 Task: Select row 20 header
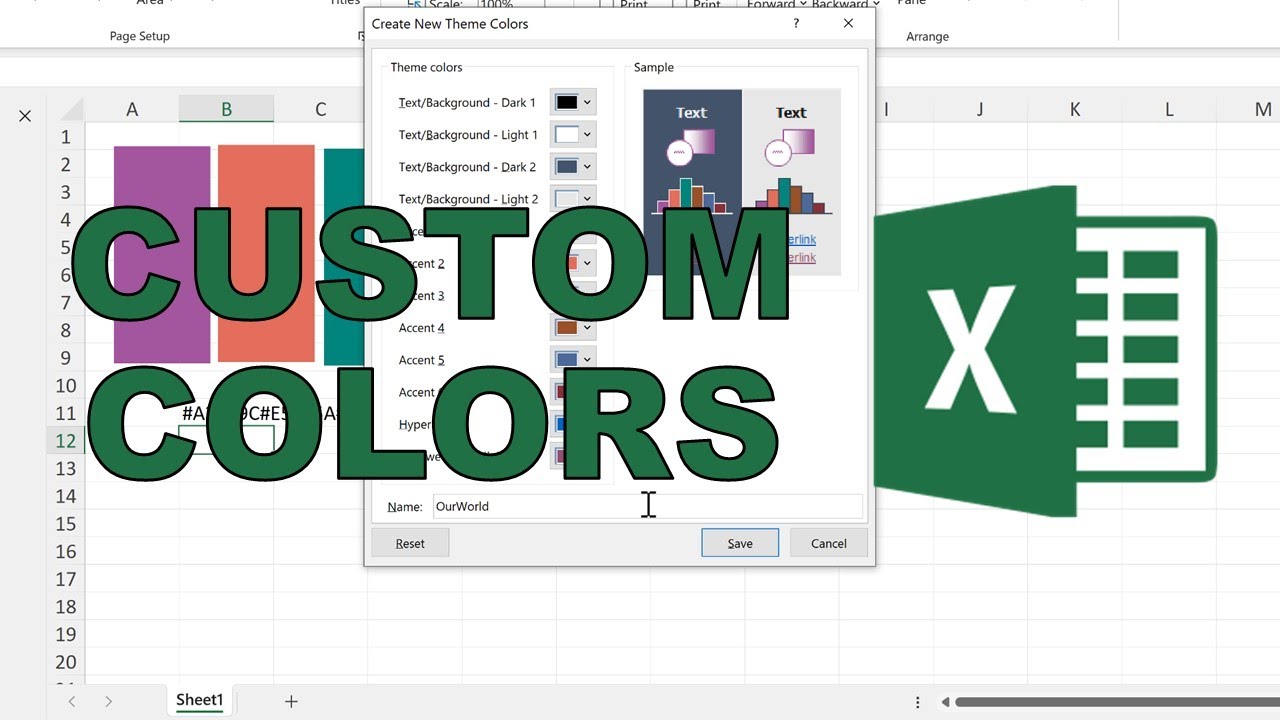coord(66,662)
